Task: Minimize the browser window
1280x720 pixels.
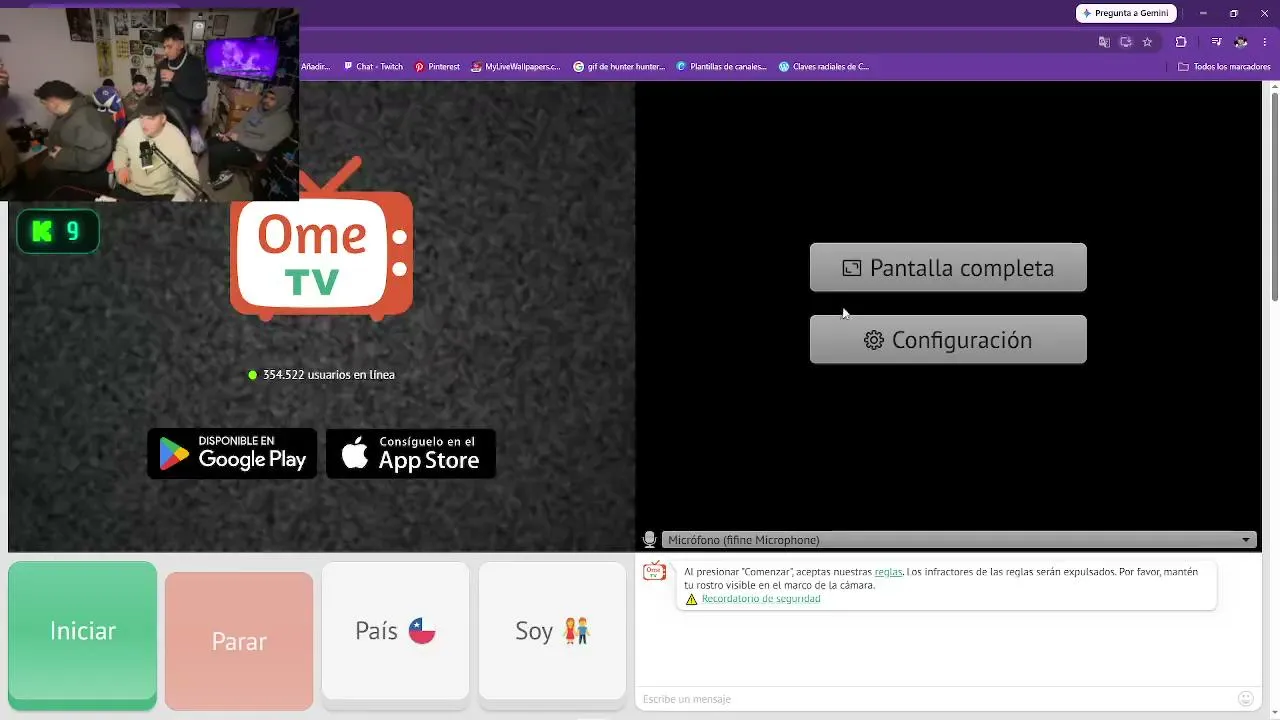Action: (1203, 13)
